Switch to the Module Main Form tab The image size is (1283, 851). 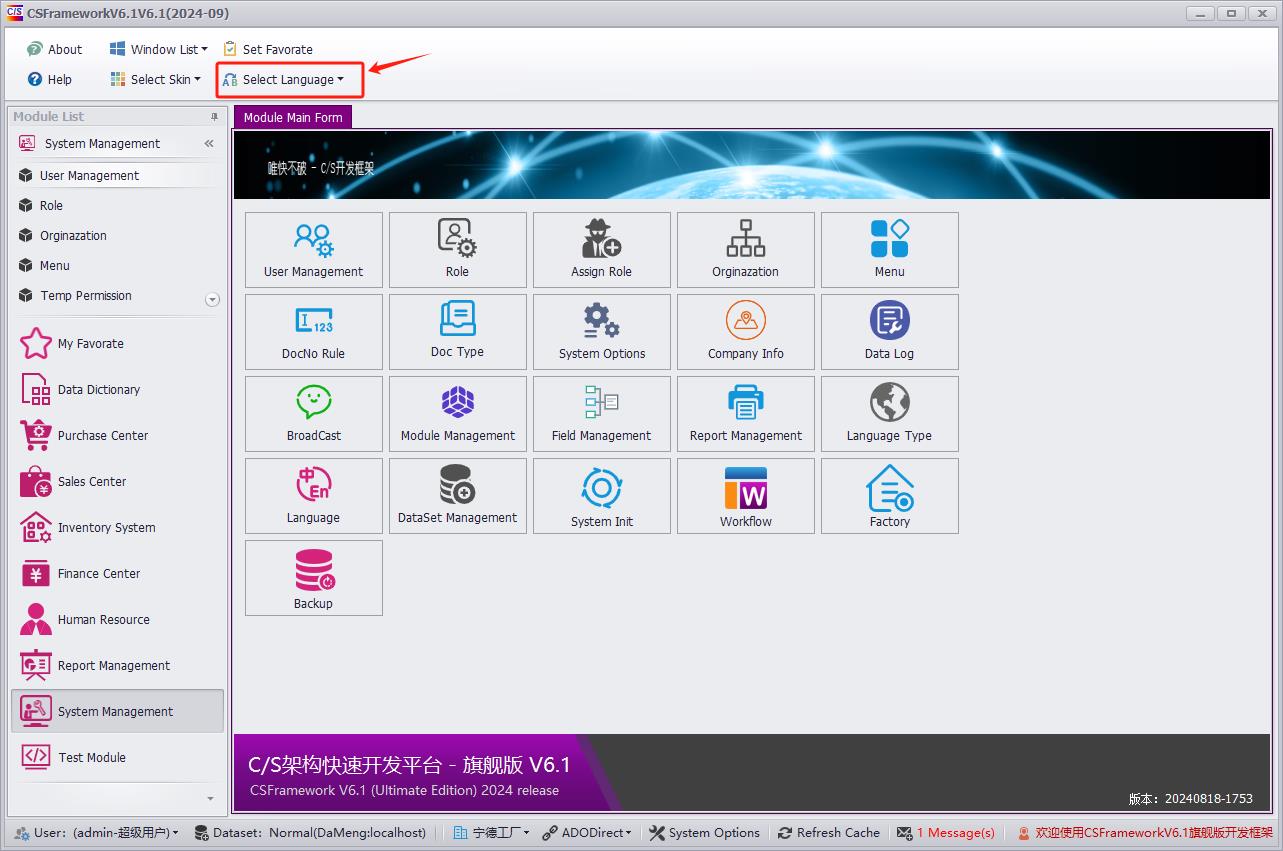click(292, 118)
